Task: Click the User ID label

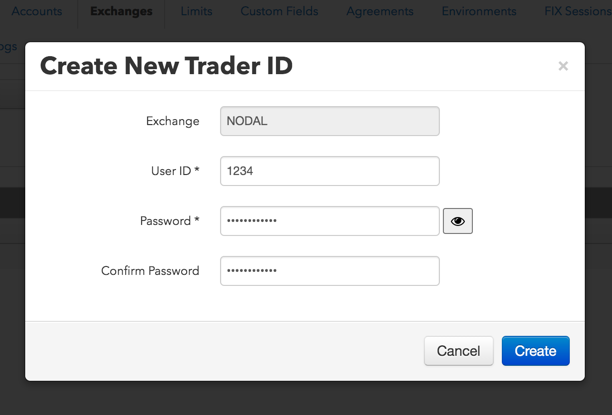Action: coord(175,171)
